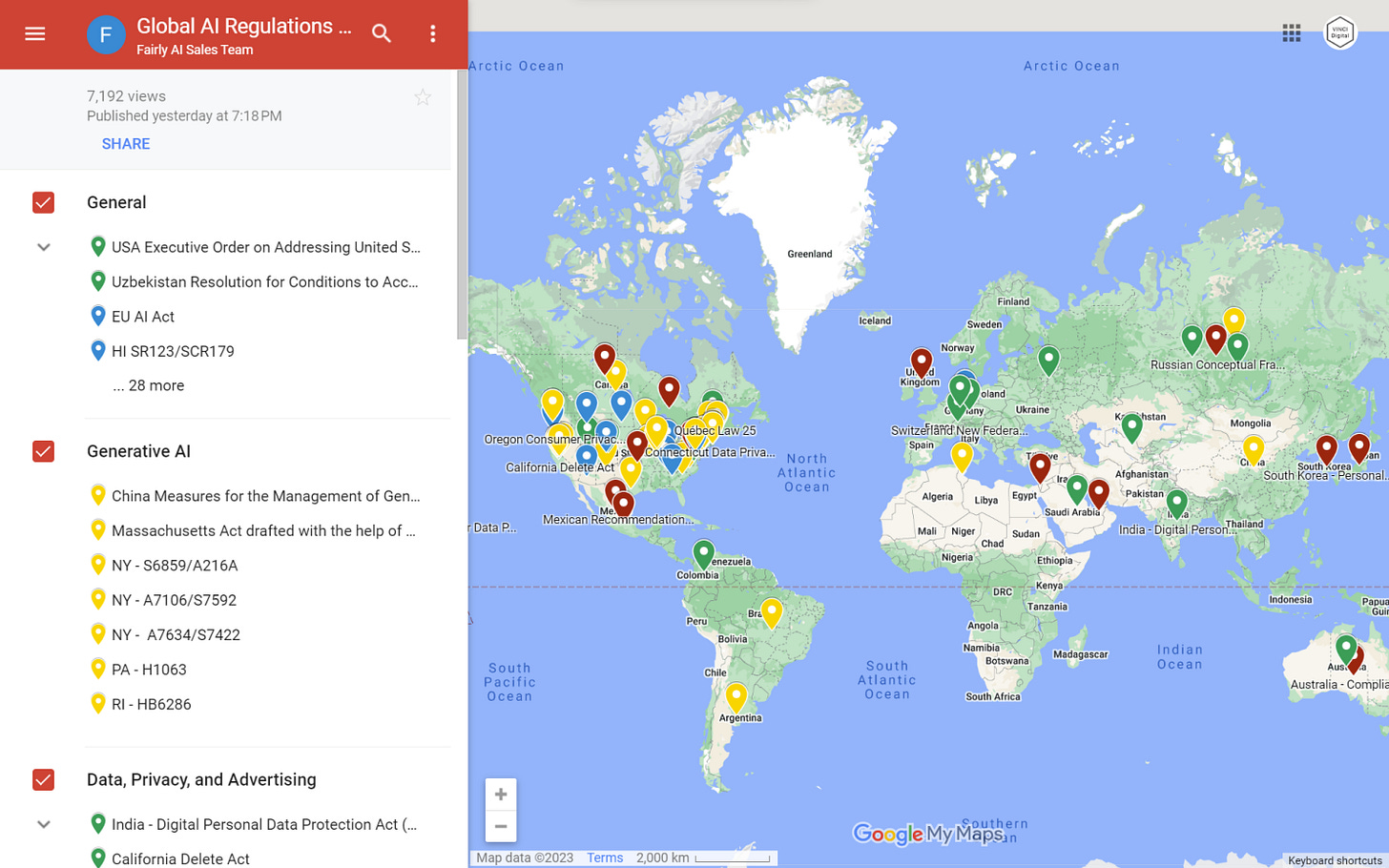The height and width of the screenshot is (868, 1389).
Task: Click the yellow pin near Italy
Action: (962, 457)
